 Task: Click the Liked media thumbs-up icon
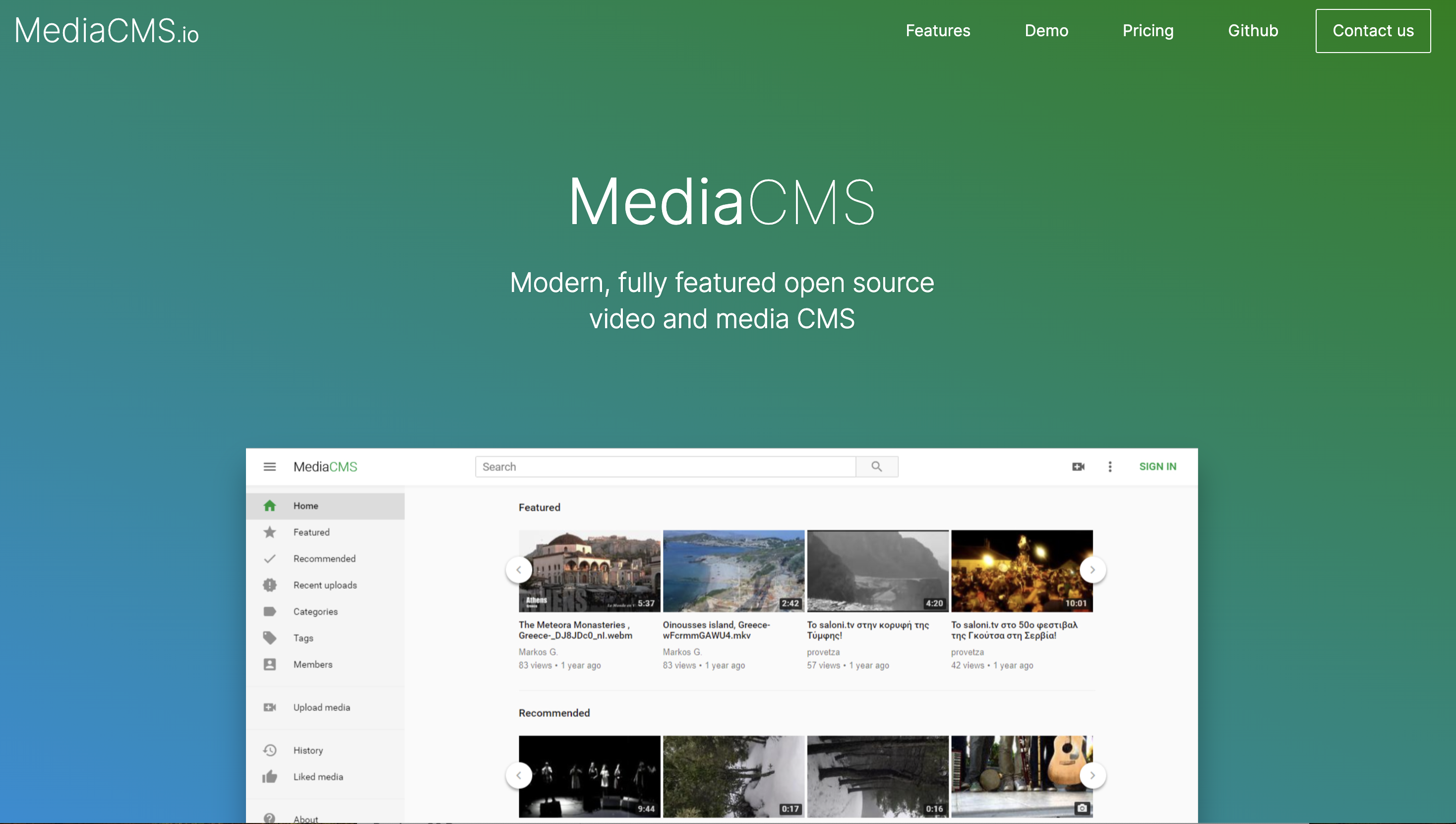click(x=270, y=776)
